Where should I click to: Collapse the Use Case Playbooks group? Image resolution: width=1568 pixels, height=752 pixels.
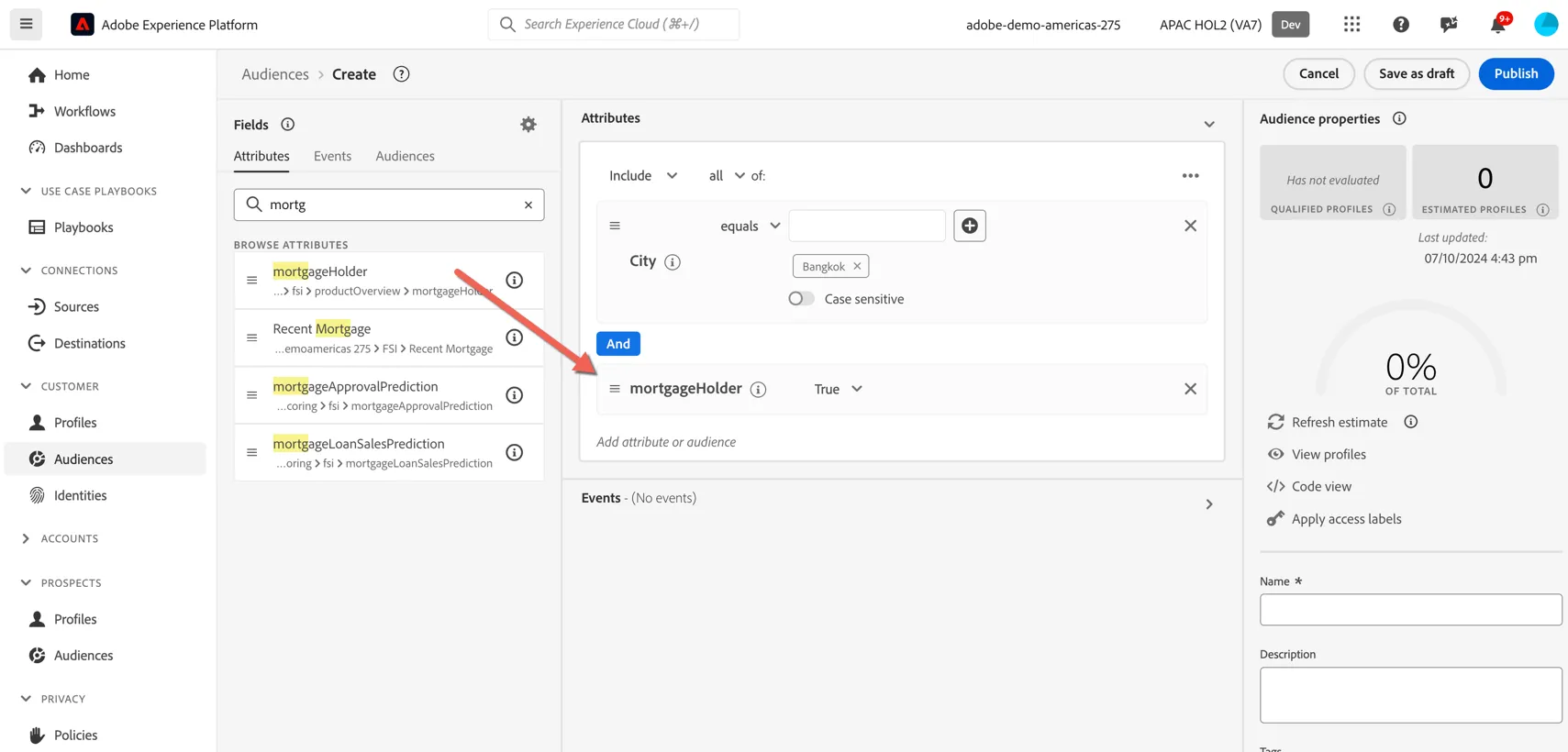26,191
